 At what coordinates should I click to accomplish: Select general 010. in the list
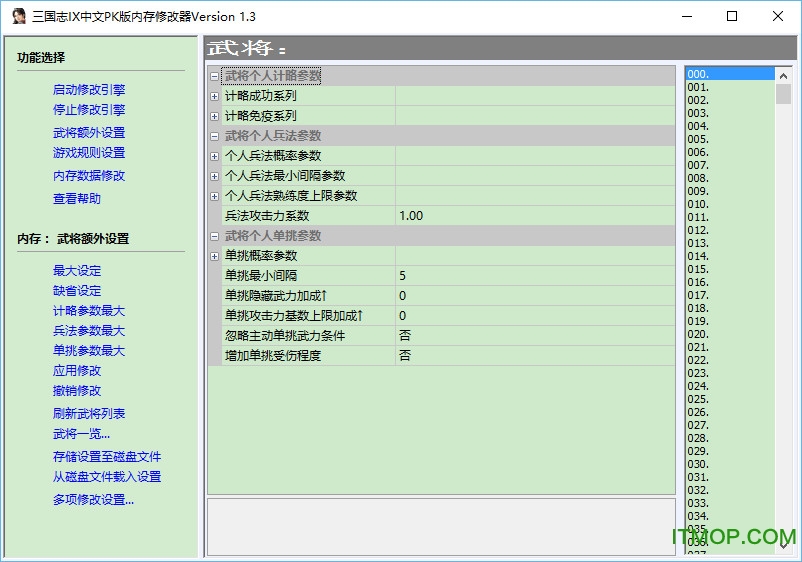click(x=730, y=204)
